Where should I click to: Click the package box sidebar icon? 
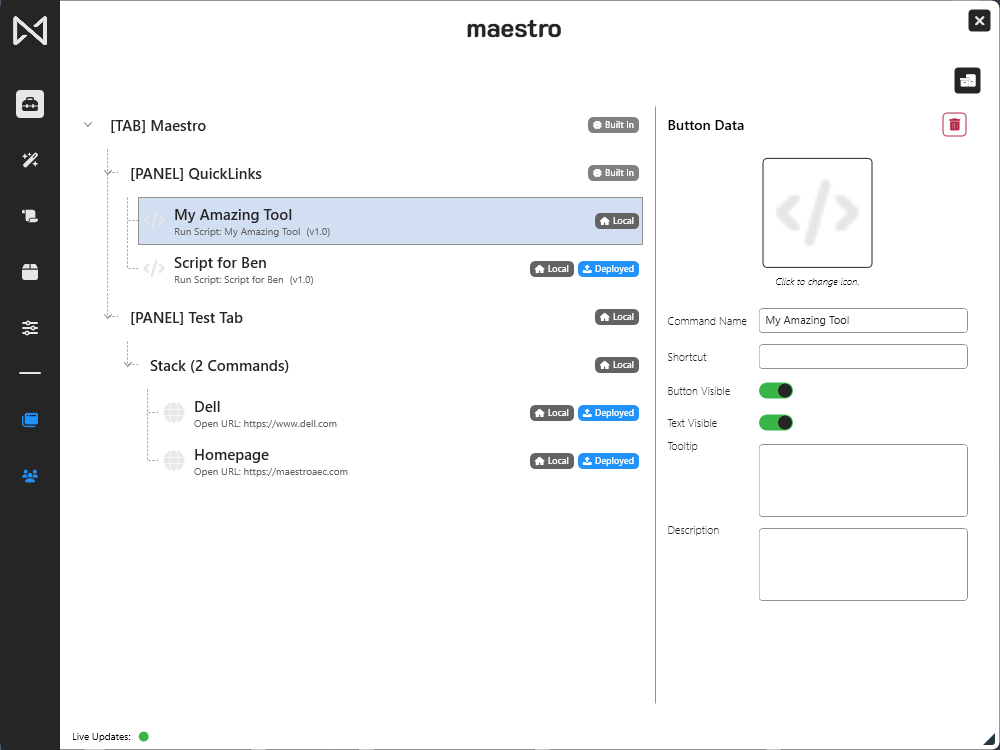point(30,272)
